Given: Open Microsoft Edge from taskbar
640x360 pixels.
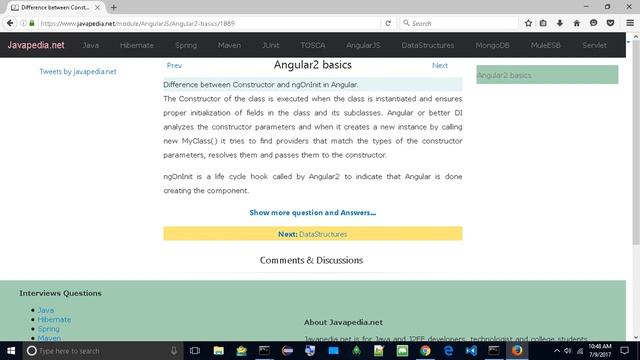Looking at the screenshot, I should pyautogui.click(x=448, y=351).
